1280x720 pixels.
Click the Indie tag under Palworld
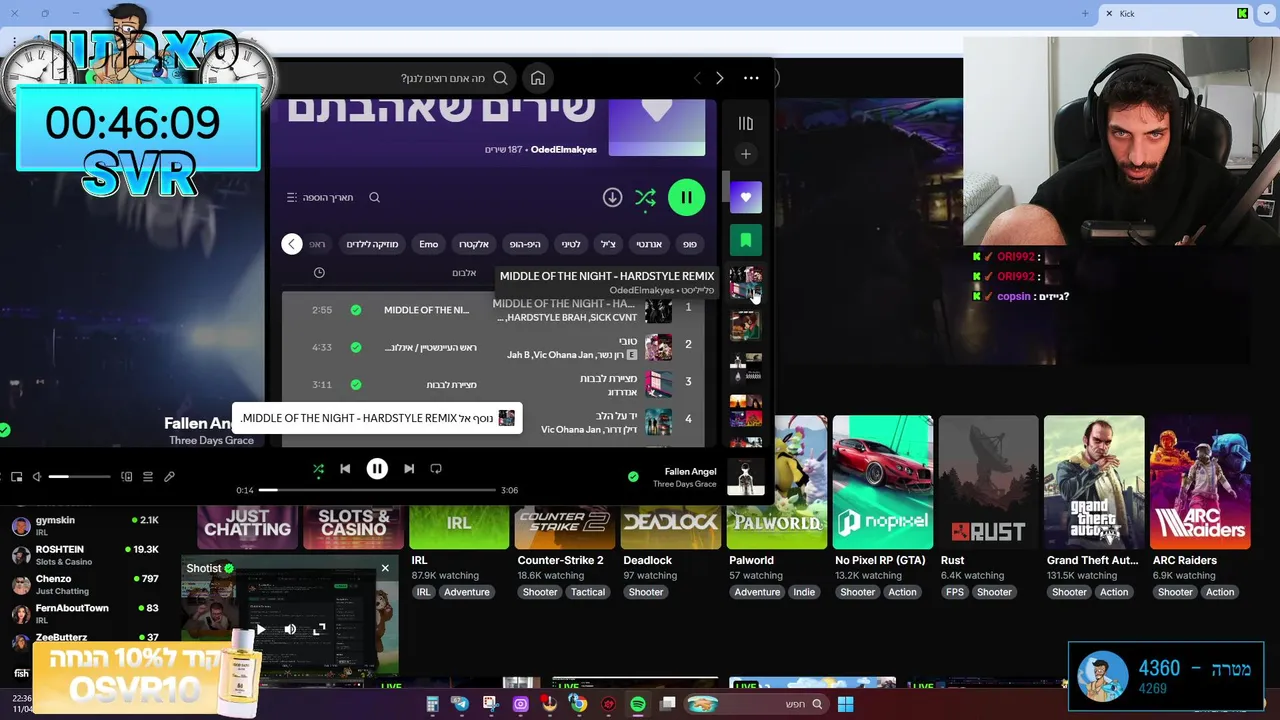[x=804, y=592]
